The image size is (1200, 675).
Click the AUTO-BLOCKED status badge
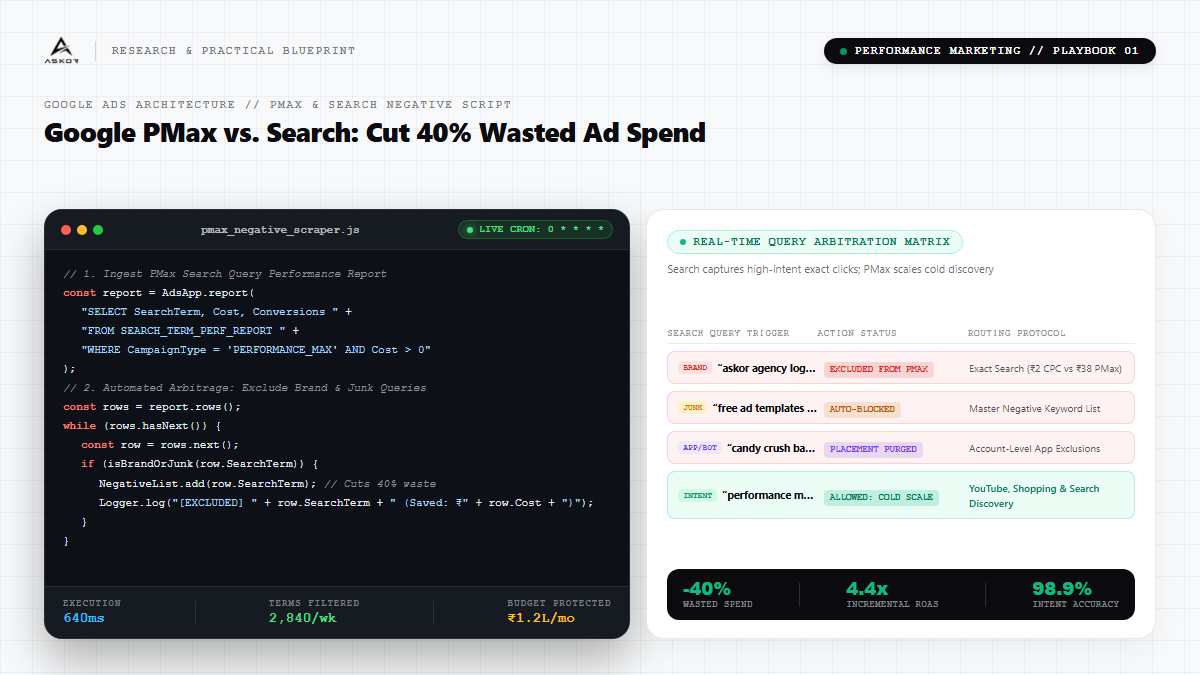click(862, 409)
